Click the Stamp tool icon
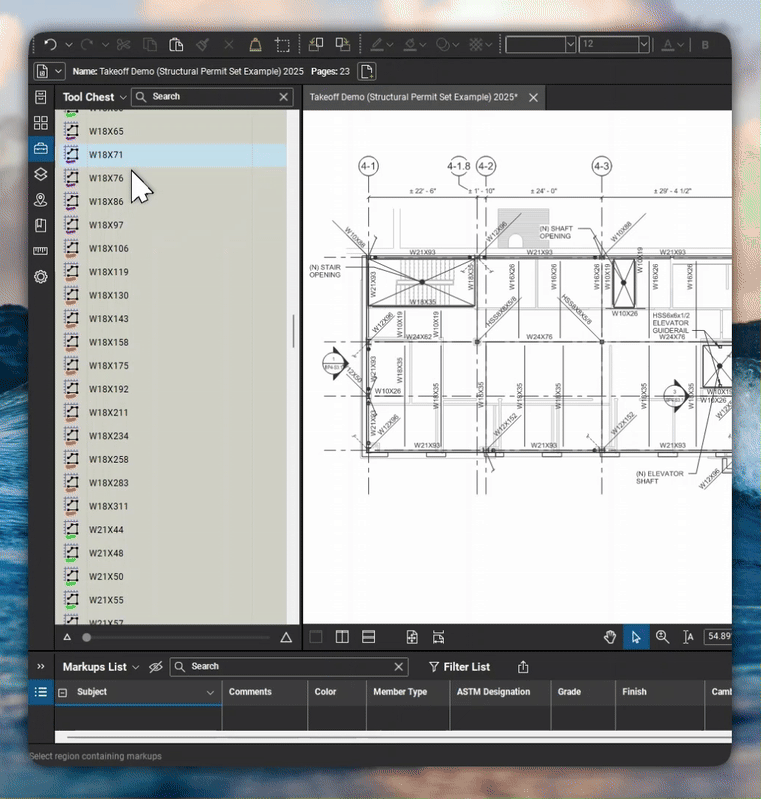This screenshot has width=761, height=799. [x=255, y=45]
